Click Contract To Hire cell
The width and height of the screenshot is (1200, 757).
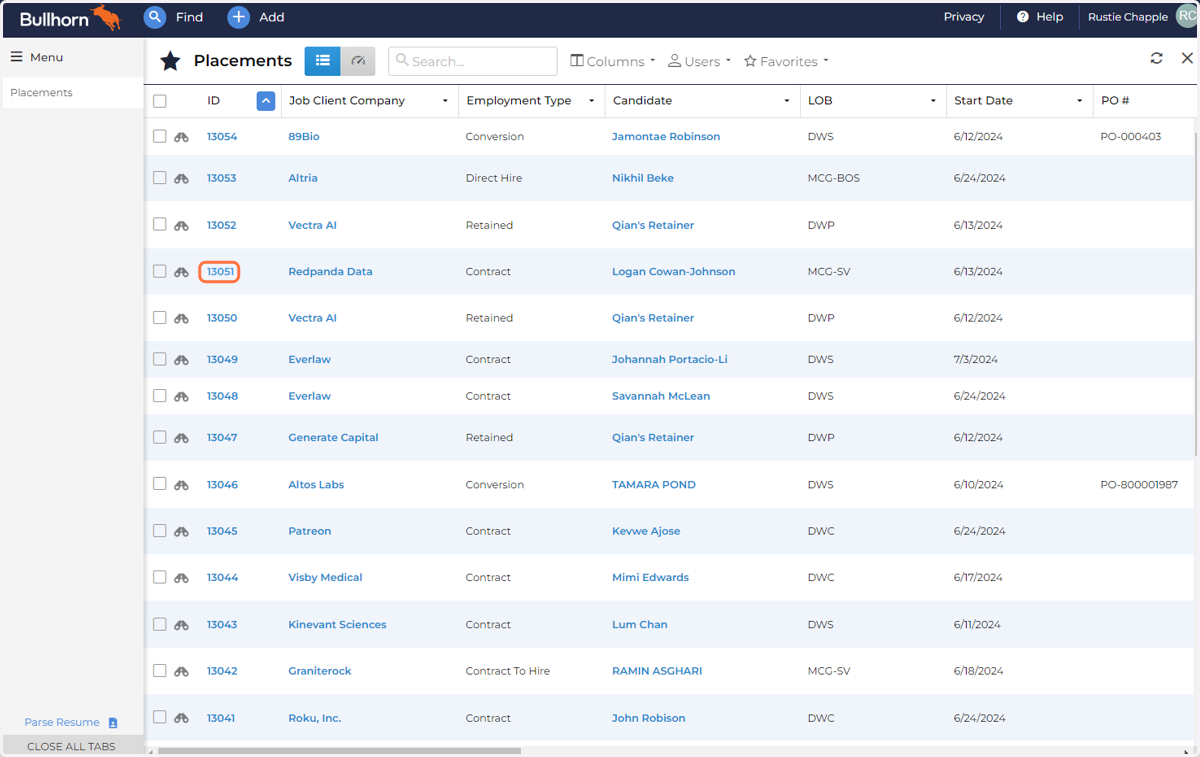508,671
